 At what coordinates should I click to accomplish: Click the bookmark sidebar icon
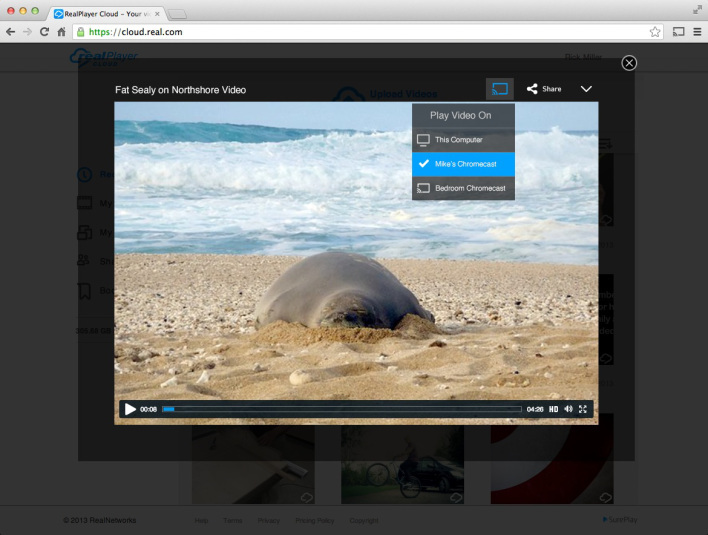click(x=84, y=291)
